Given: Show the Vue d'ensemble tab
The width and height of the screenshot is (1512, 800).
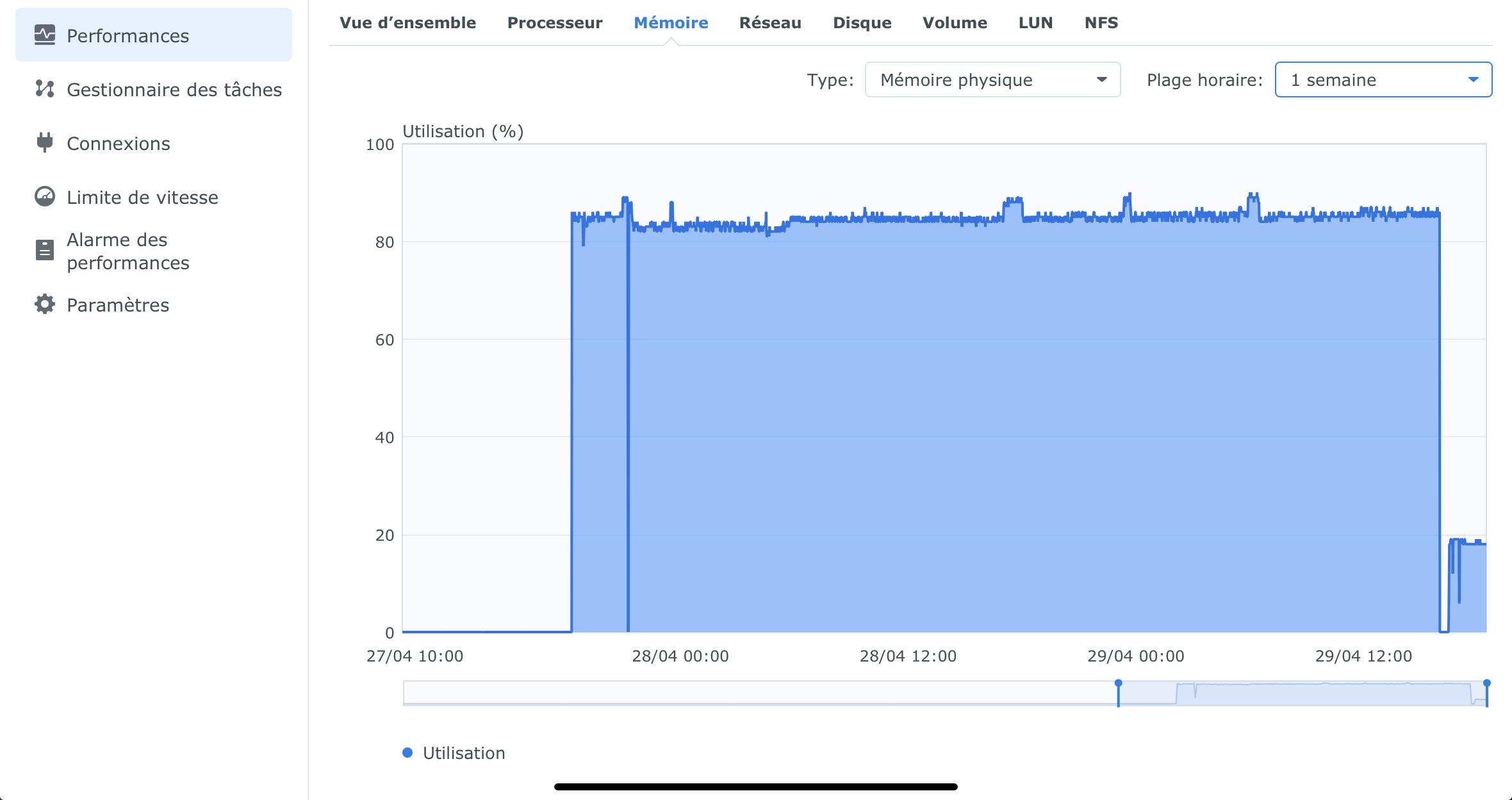Looking at the screenshot, I should (x=407, y=23).
